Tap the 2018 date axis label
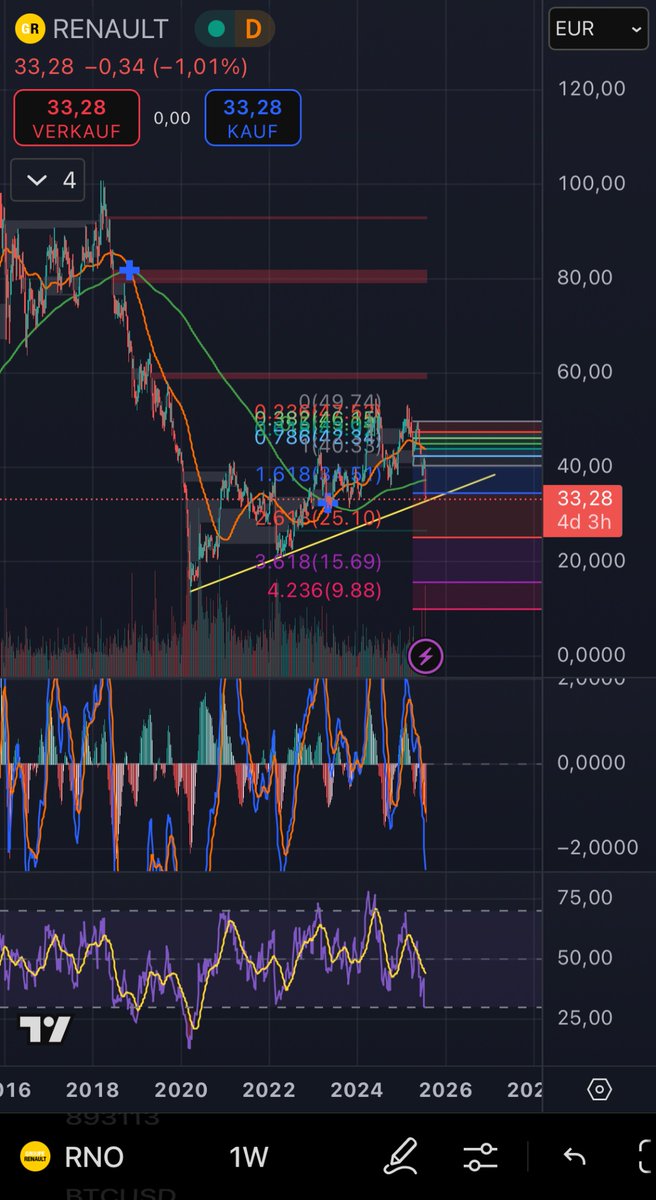656x1200 pixels. (92, 1090)
